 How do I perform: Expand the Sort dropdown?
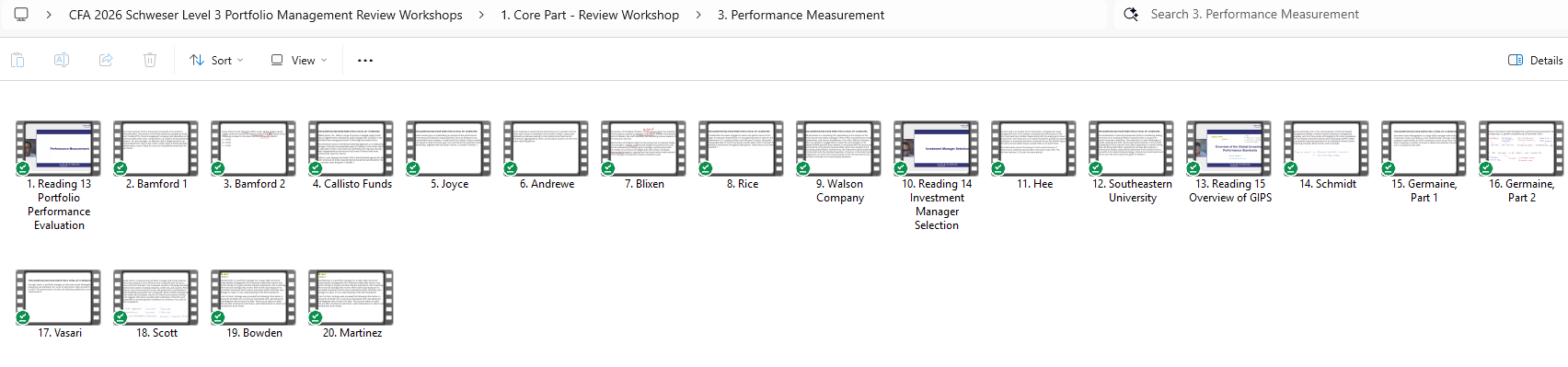click(x=216, y=61)
